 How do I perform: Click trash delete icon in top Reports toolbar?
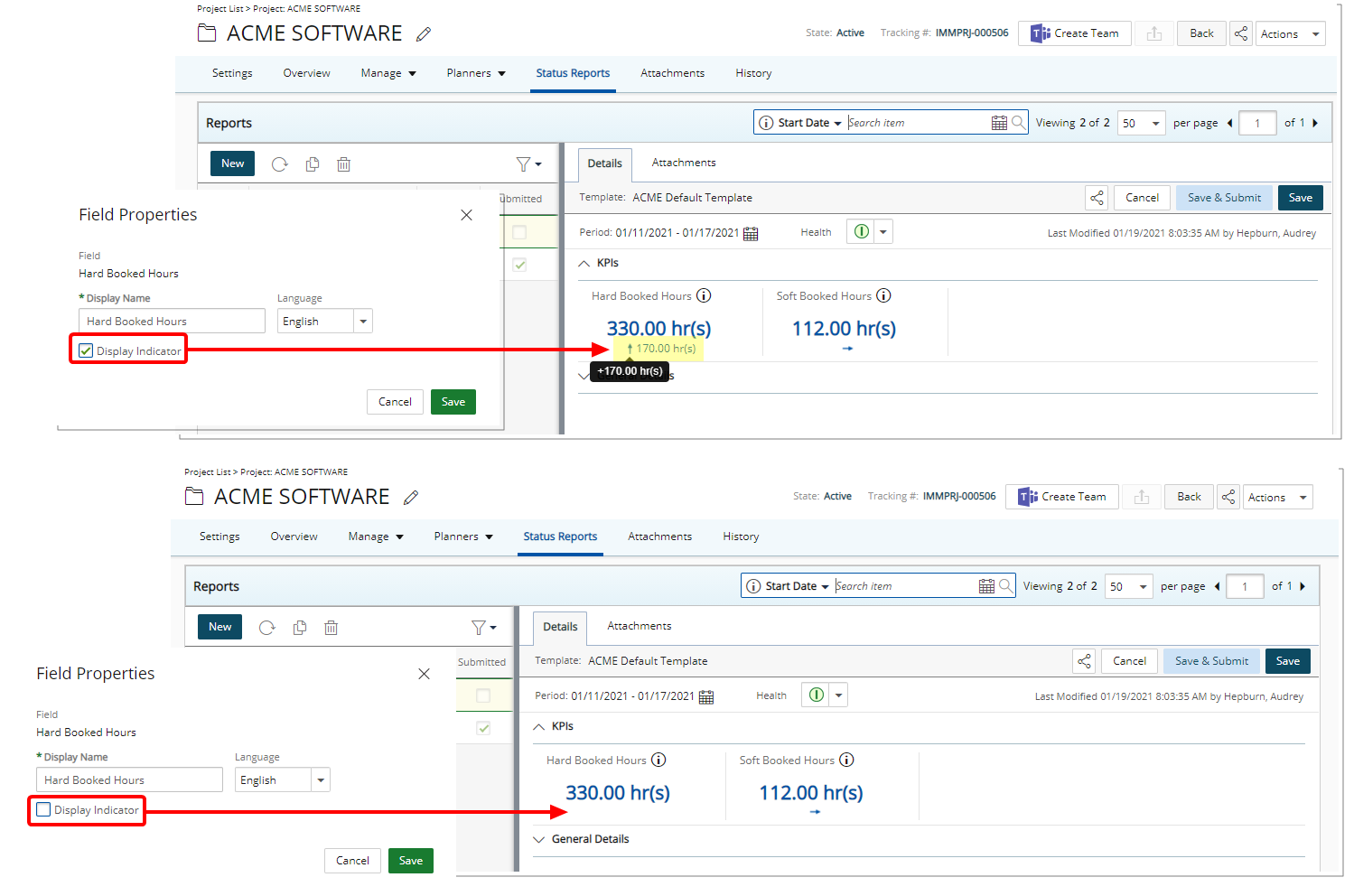tap(343, 163)
